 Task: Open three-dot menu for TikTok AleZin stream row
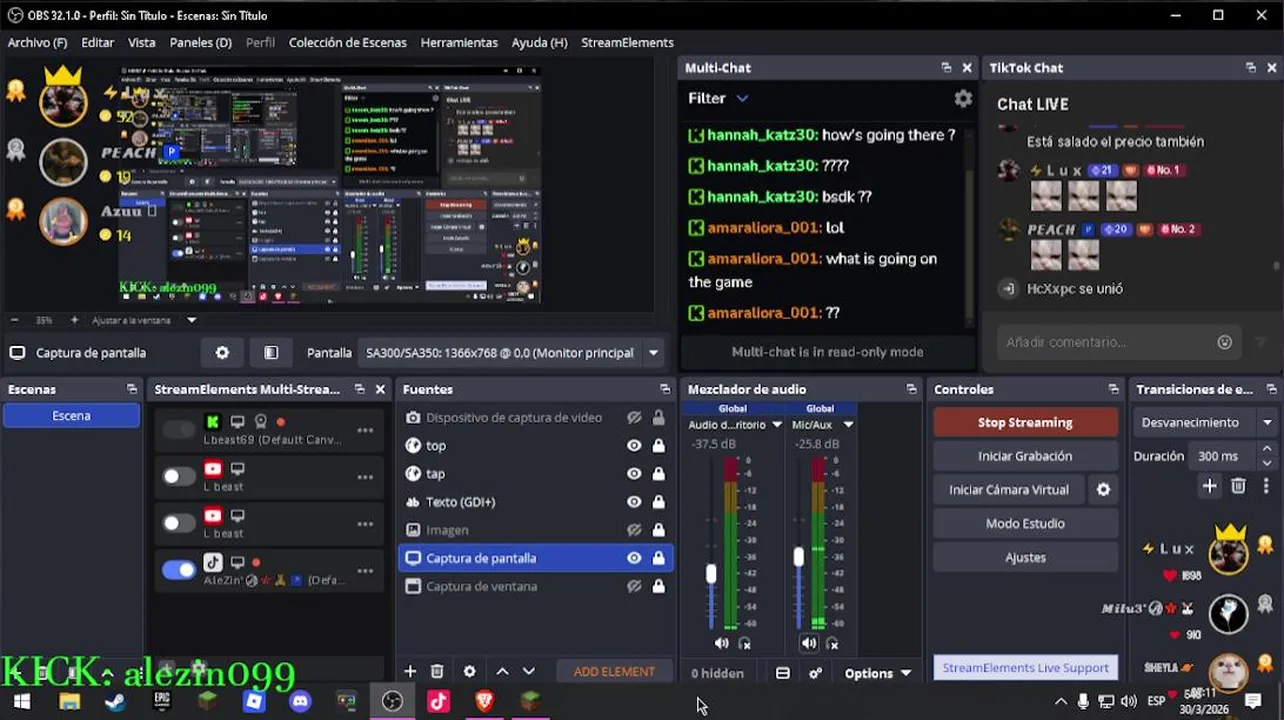(x=365, y=571)
